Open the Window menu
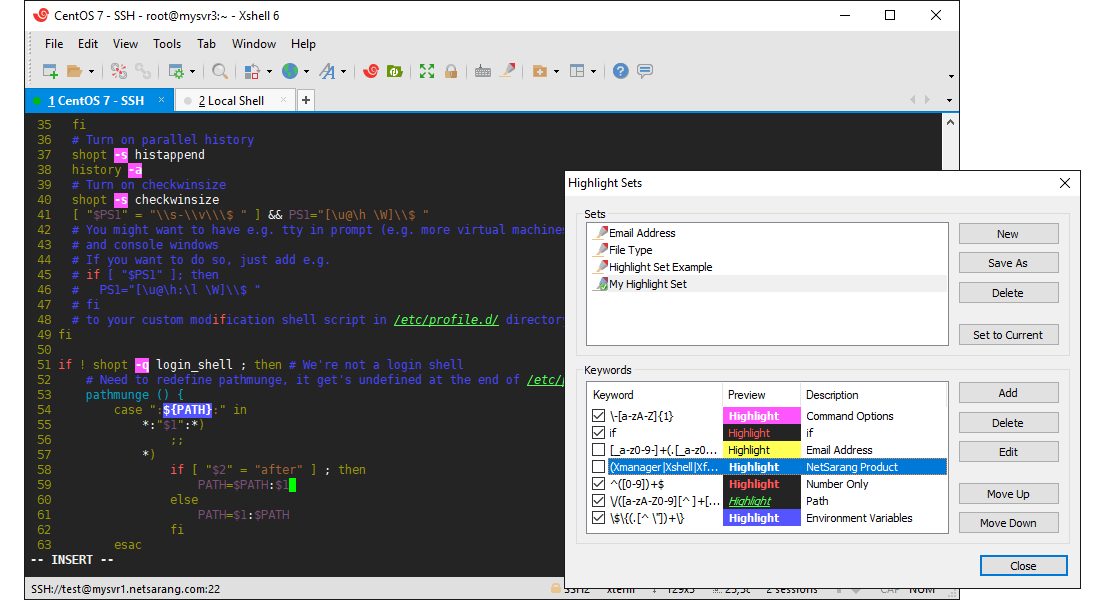 pos(254,44)
